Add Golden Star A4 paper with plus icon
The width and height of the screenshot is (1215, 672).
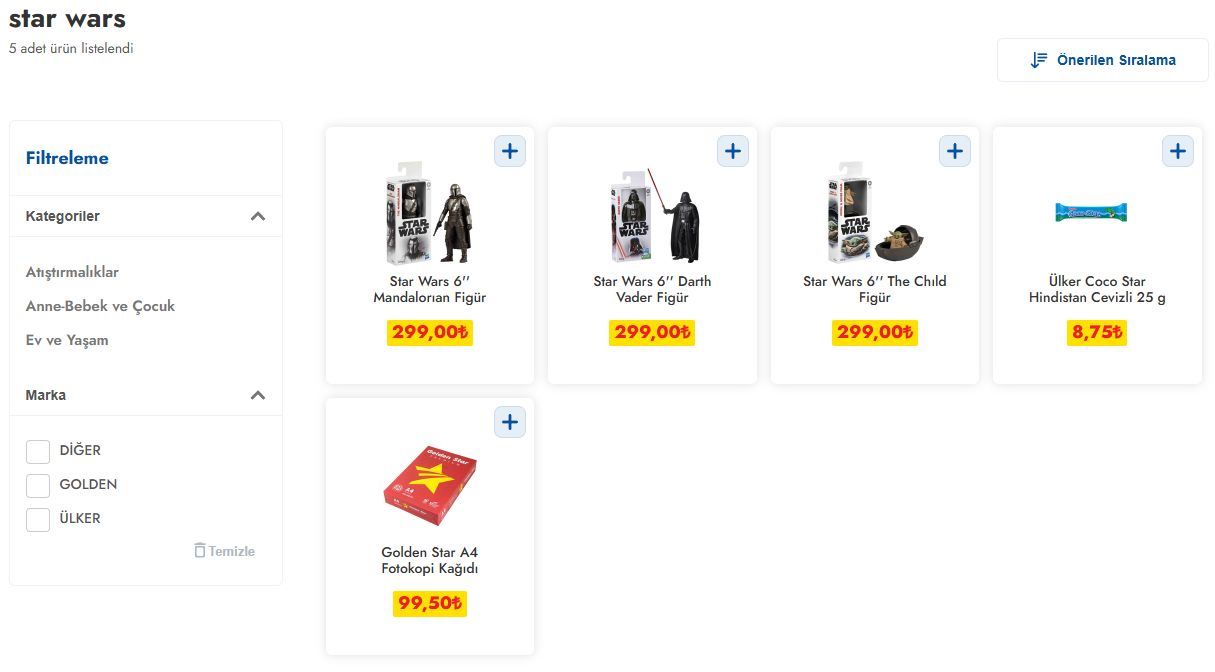pyautogui.click(x=510, y=422)
